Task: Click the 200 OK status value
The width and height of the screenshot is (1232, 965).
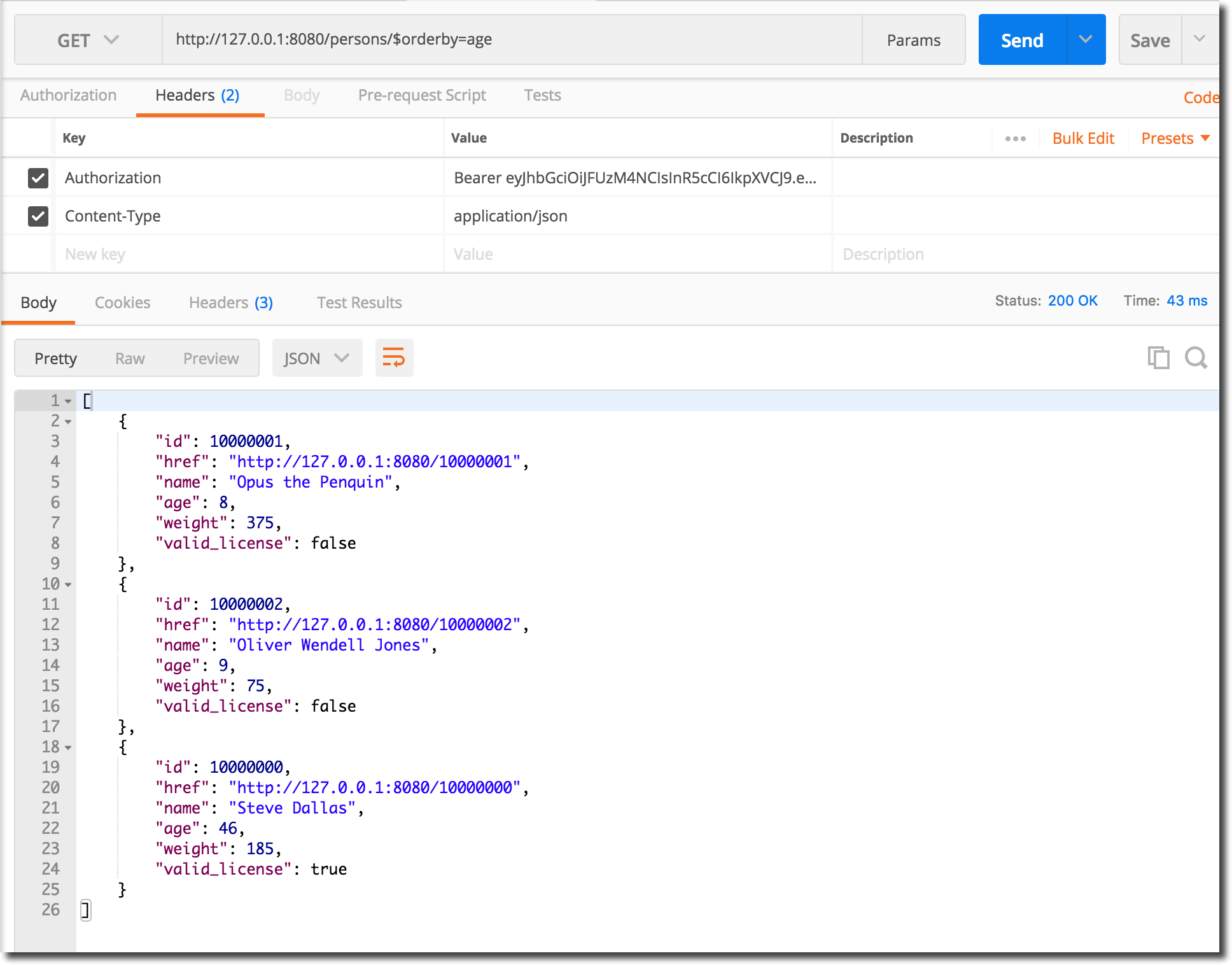Action: tap(1072, 300)
